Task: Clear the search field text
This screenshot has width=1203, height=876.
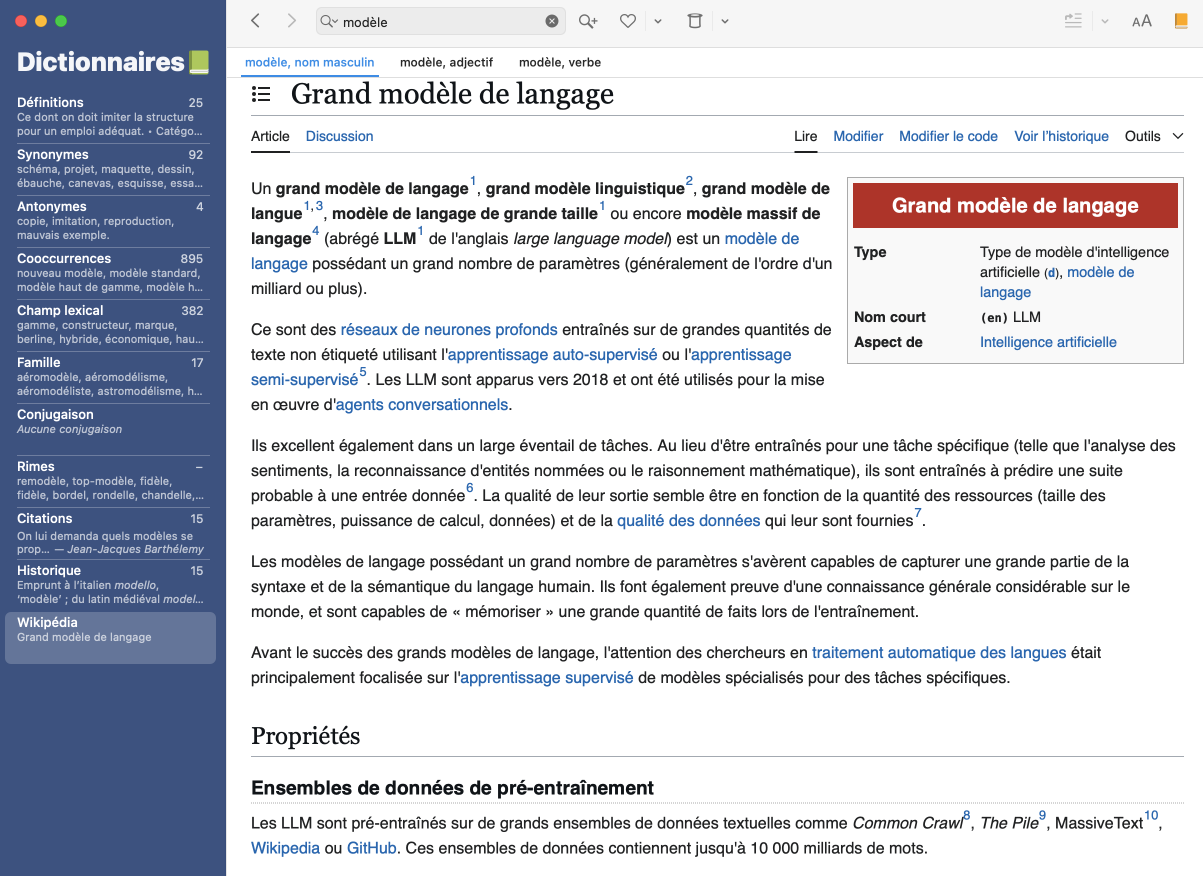Action: pyautogui.click(x=552, y=21)
